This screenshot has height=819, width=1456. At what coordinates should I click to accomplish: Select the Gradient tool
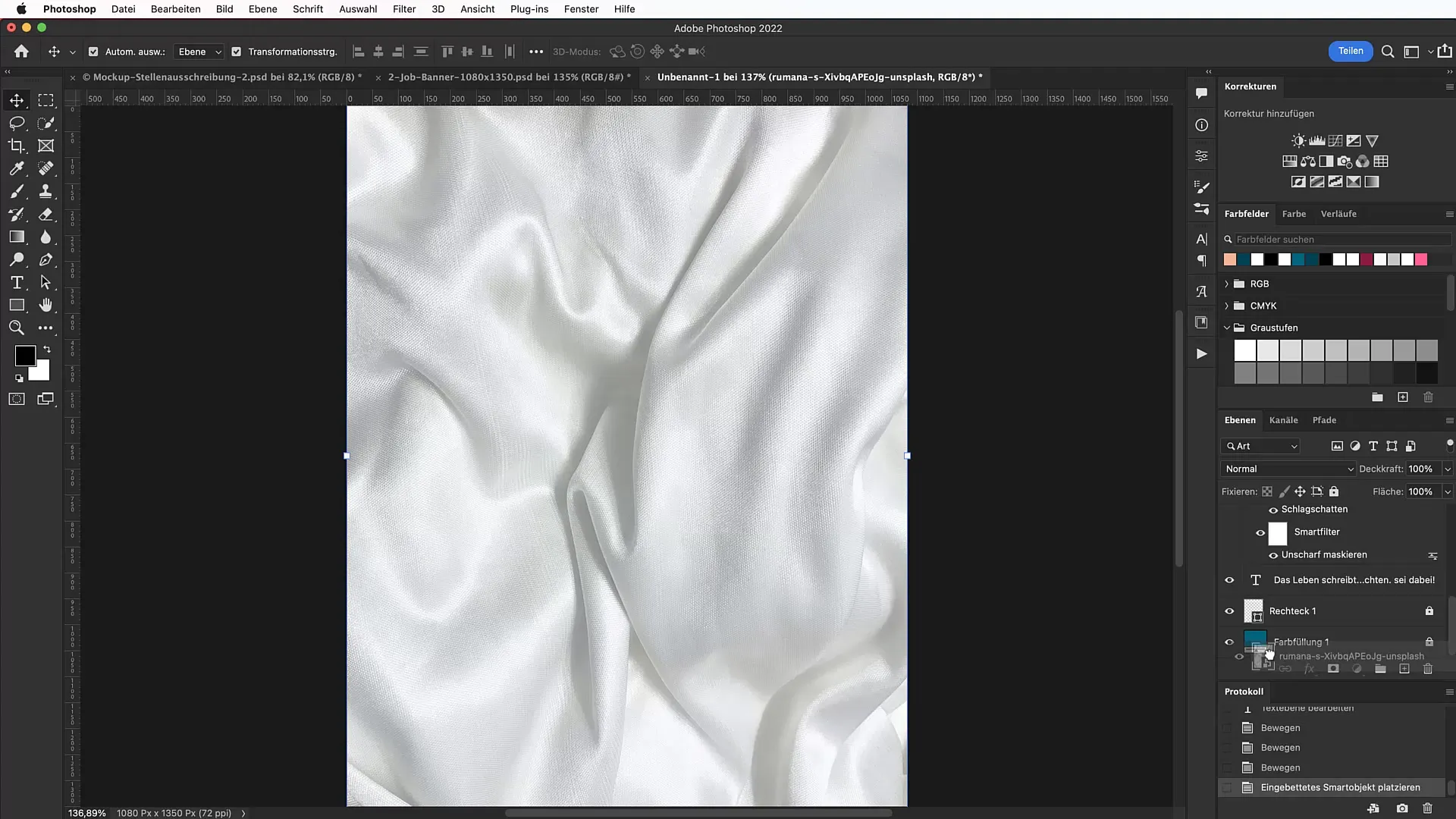point(17,237)
